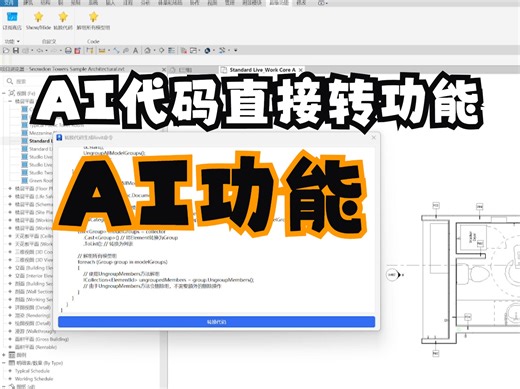520x389 pixels.
Task: Click the Print icon in quick access toolbar
Action: click(68, 51)
